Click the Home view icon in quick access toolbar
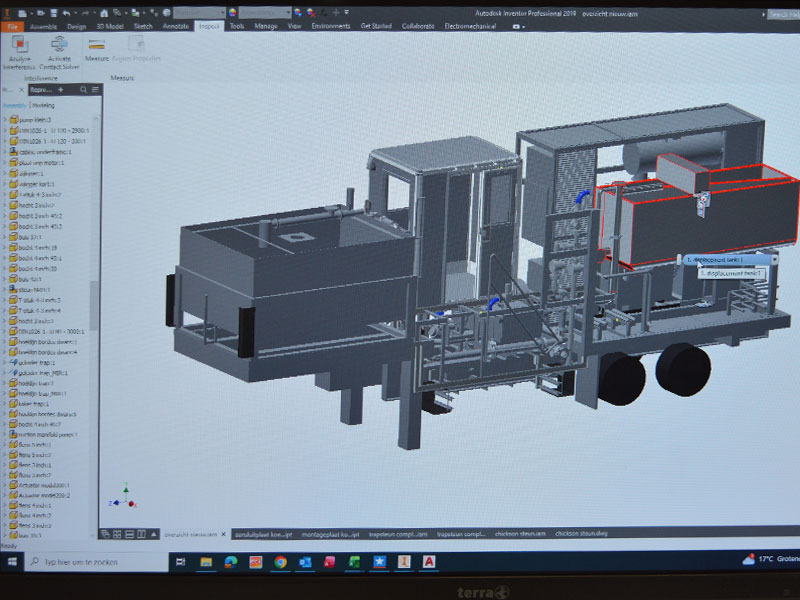The width and height of the screenshot is (800, 600). coord(104,13)
